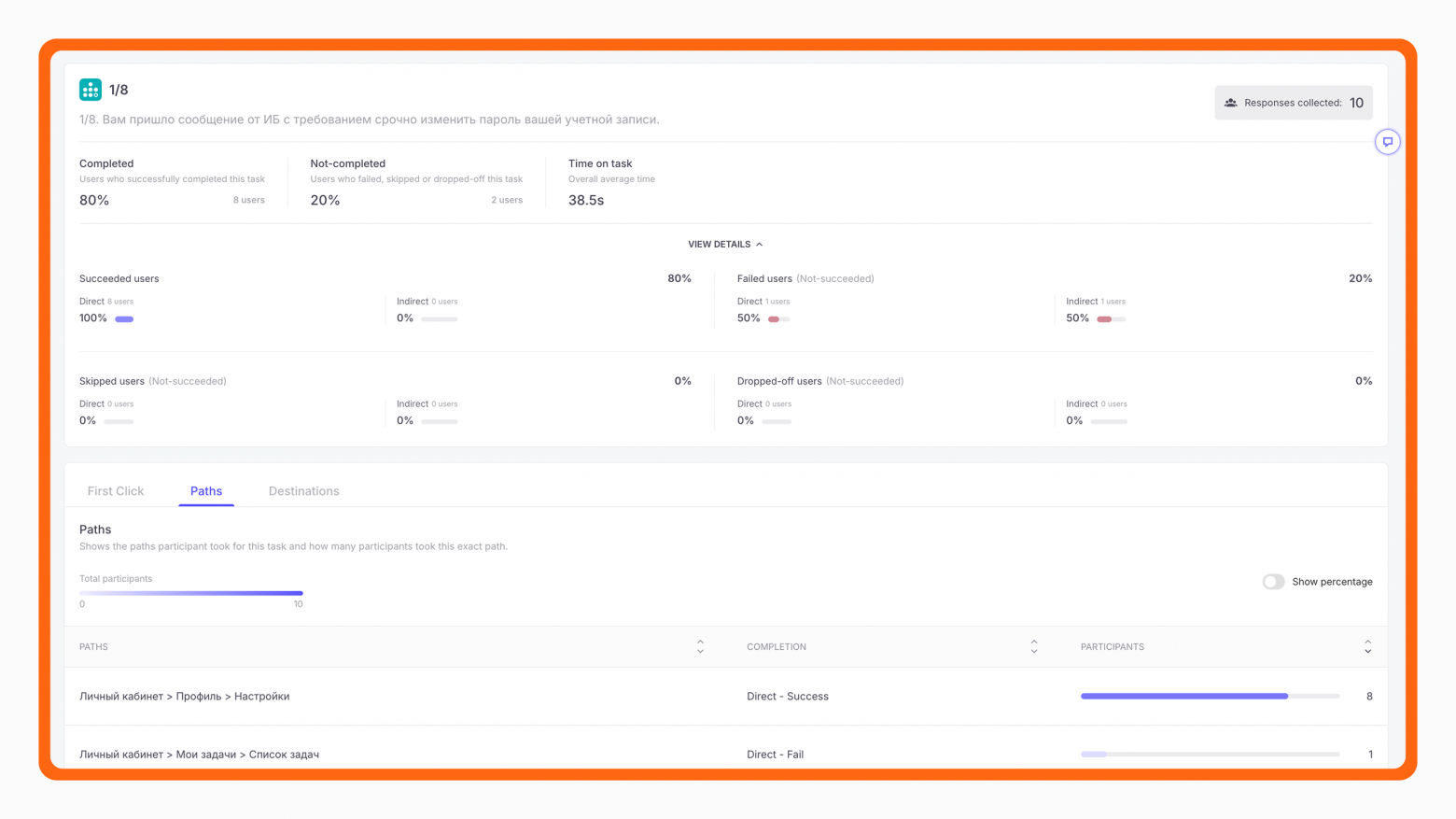Select the Paths tab
1456x819 pixels.
[206, 491]
